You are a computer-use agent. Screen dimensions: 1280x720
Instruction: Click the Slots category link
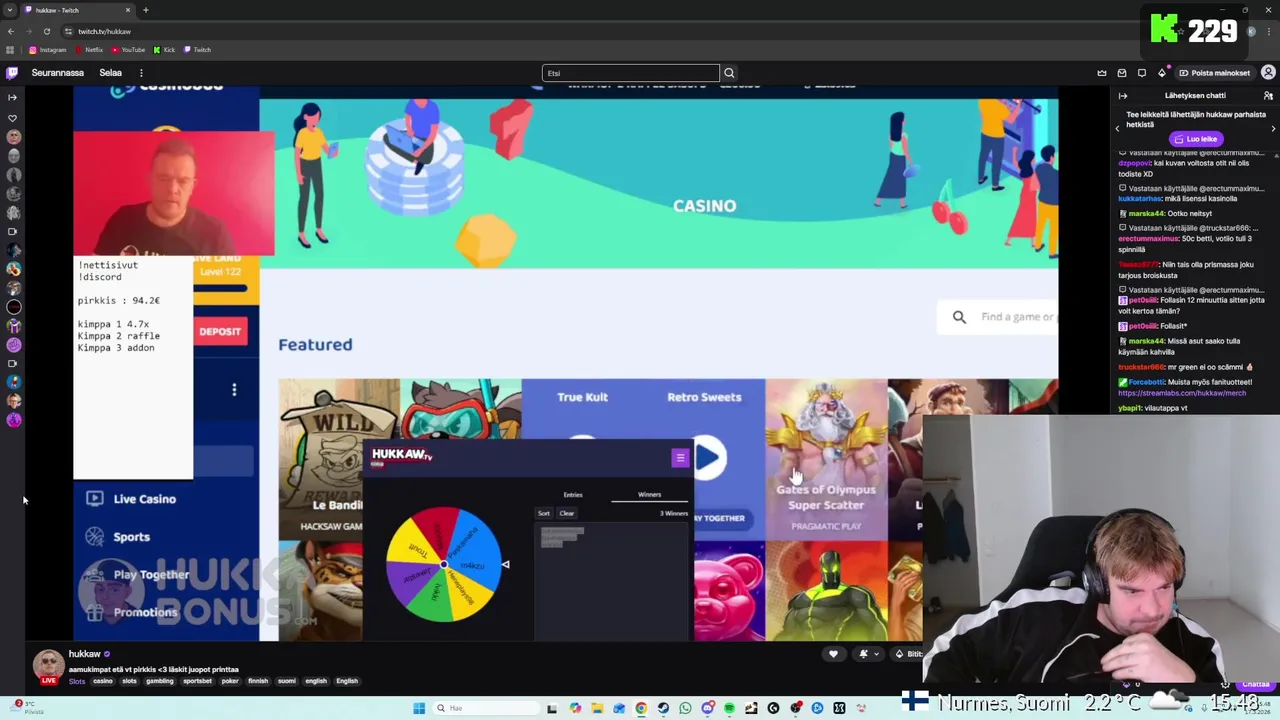(77, 681)
